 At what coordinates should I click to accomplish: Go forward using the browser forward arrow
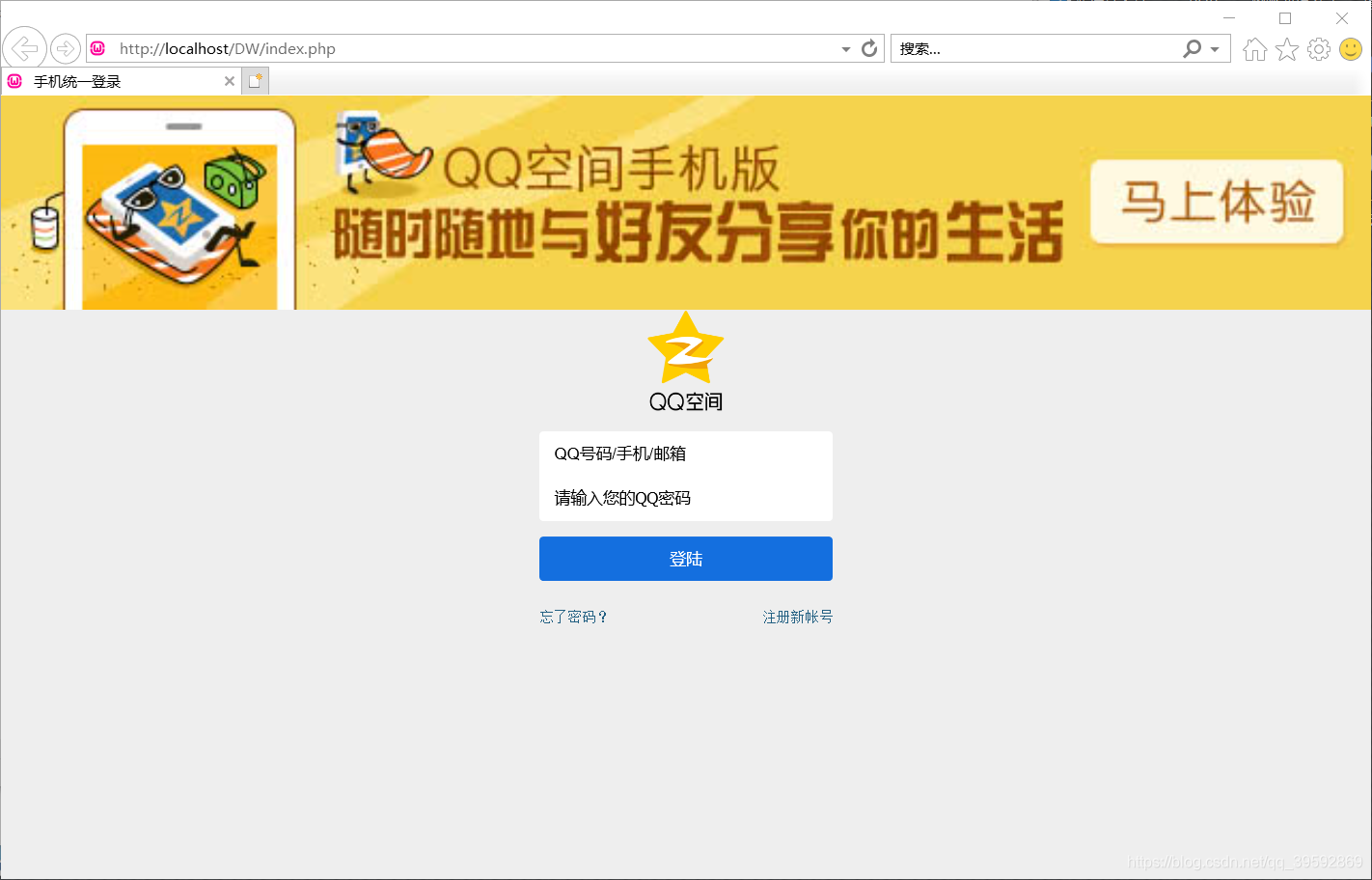[66, 48]
